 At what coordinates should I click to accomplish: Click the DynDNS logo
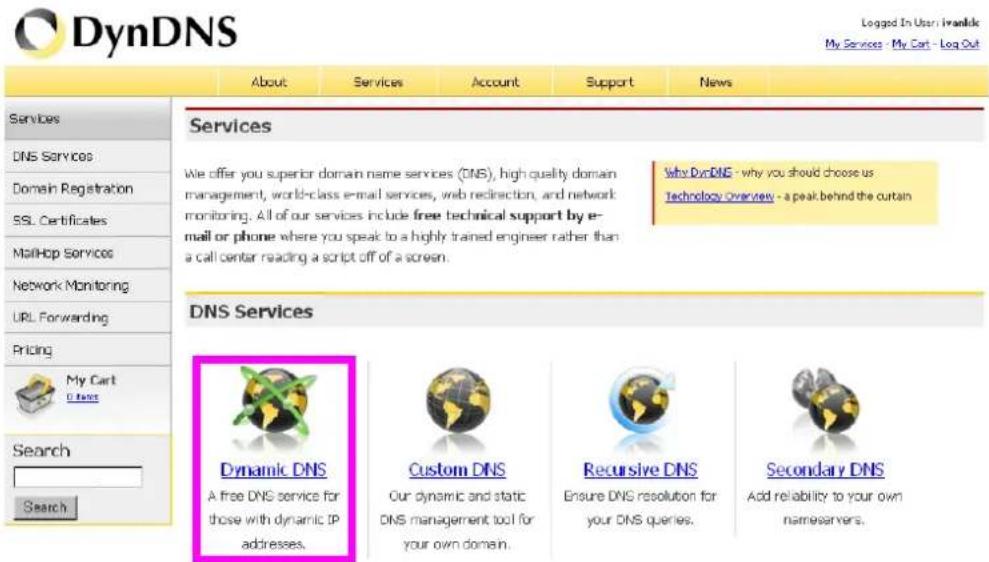pos(126,32)
